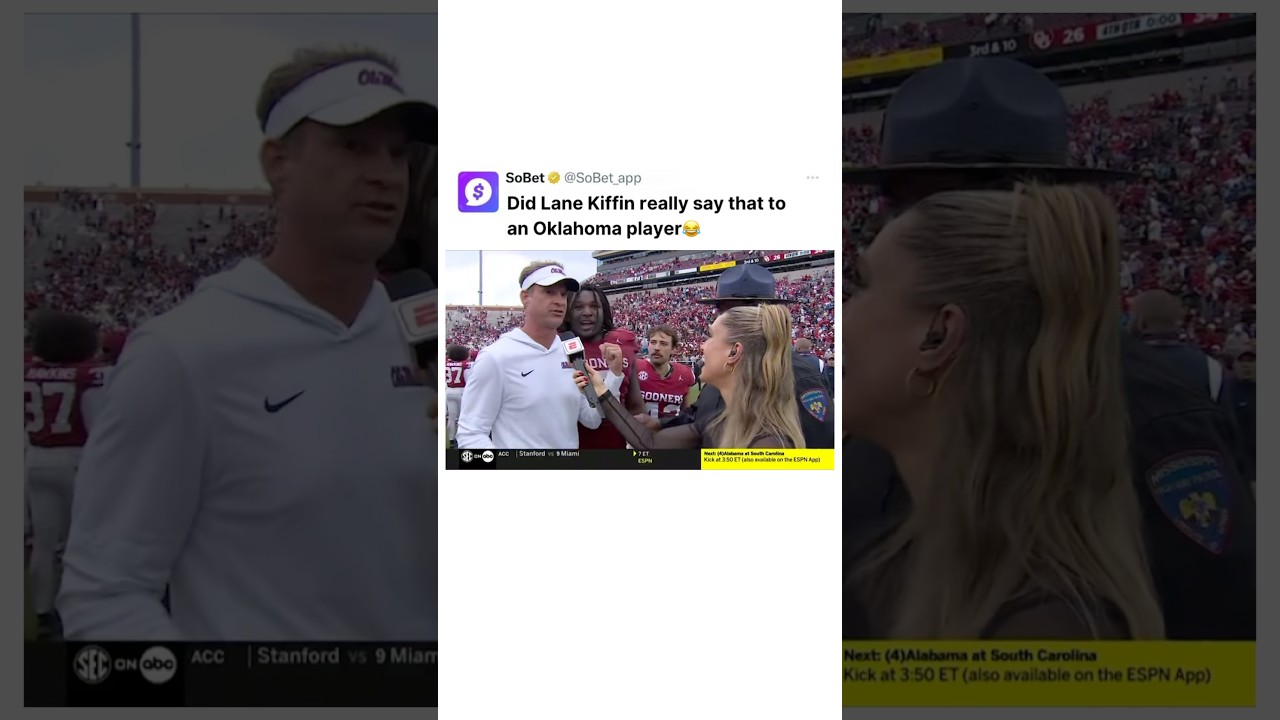
Task: Click the large yellow Alabama at South Carolina banner
Action: 1049,666
